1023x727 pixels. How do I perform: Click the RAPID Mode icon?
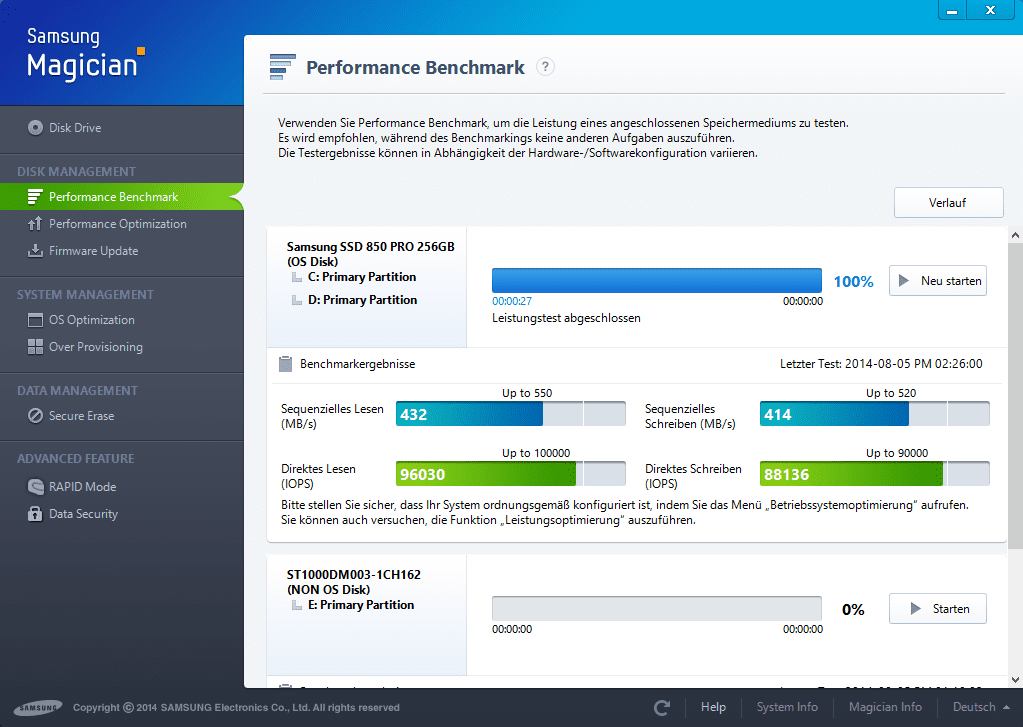pos(35,487)
